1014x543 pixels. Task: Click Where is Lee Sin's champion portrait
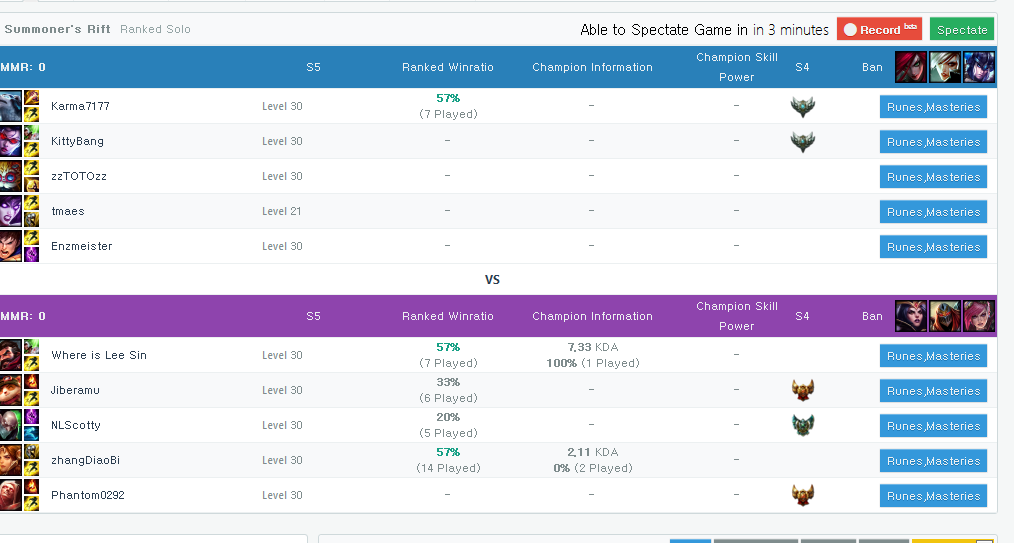(x=10, y=355)
